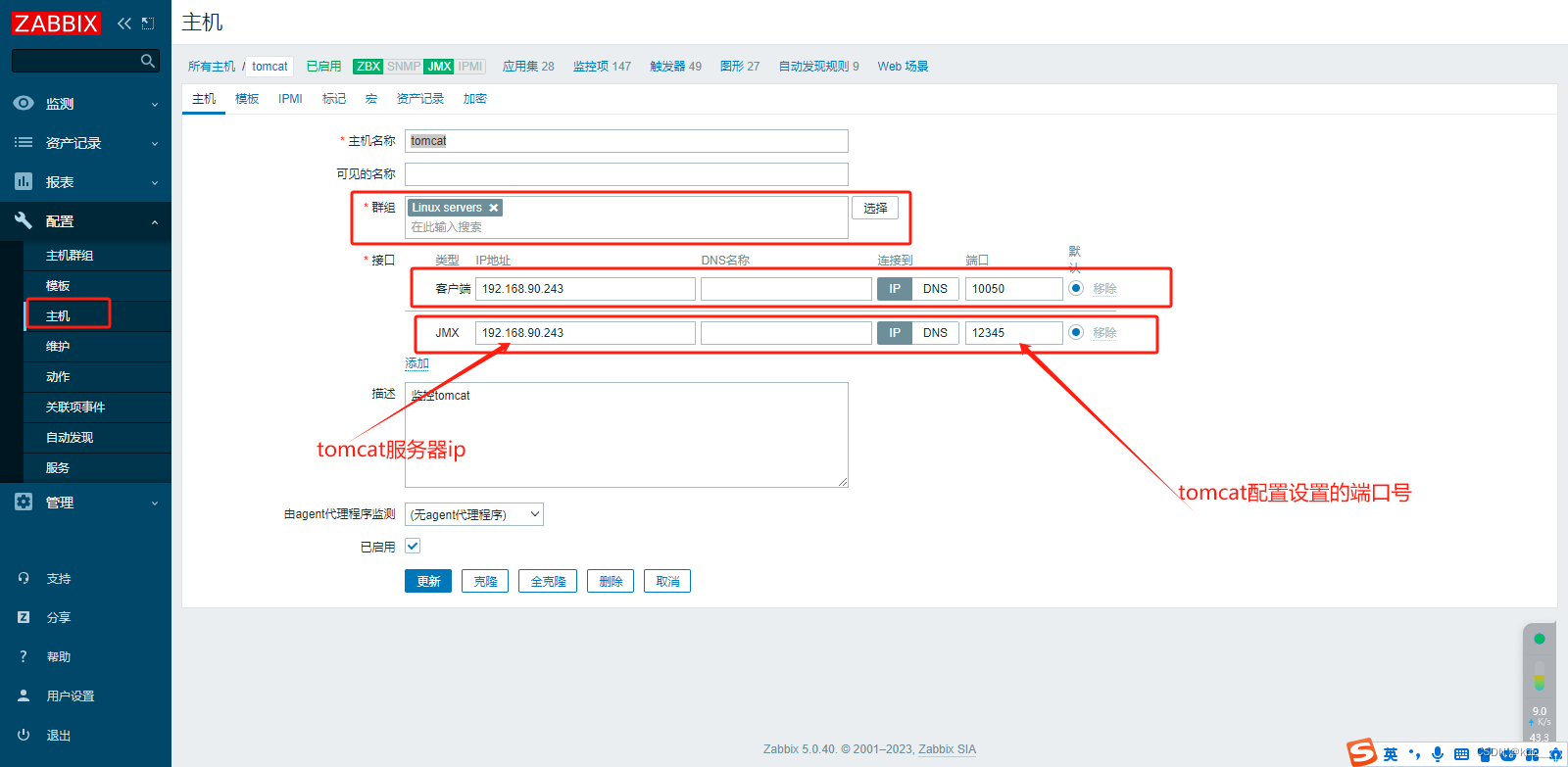Click the user icon for 用户设置
This screenshot has width=1568, height=767.
(24, 695)
